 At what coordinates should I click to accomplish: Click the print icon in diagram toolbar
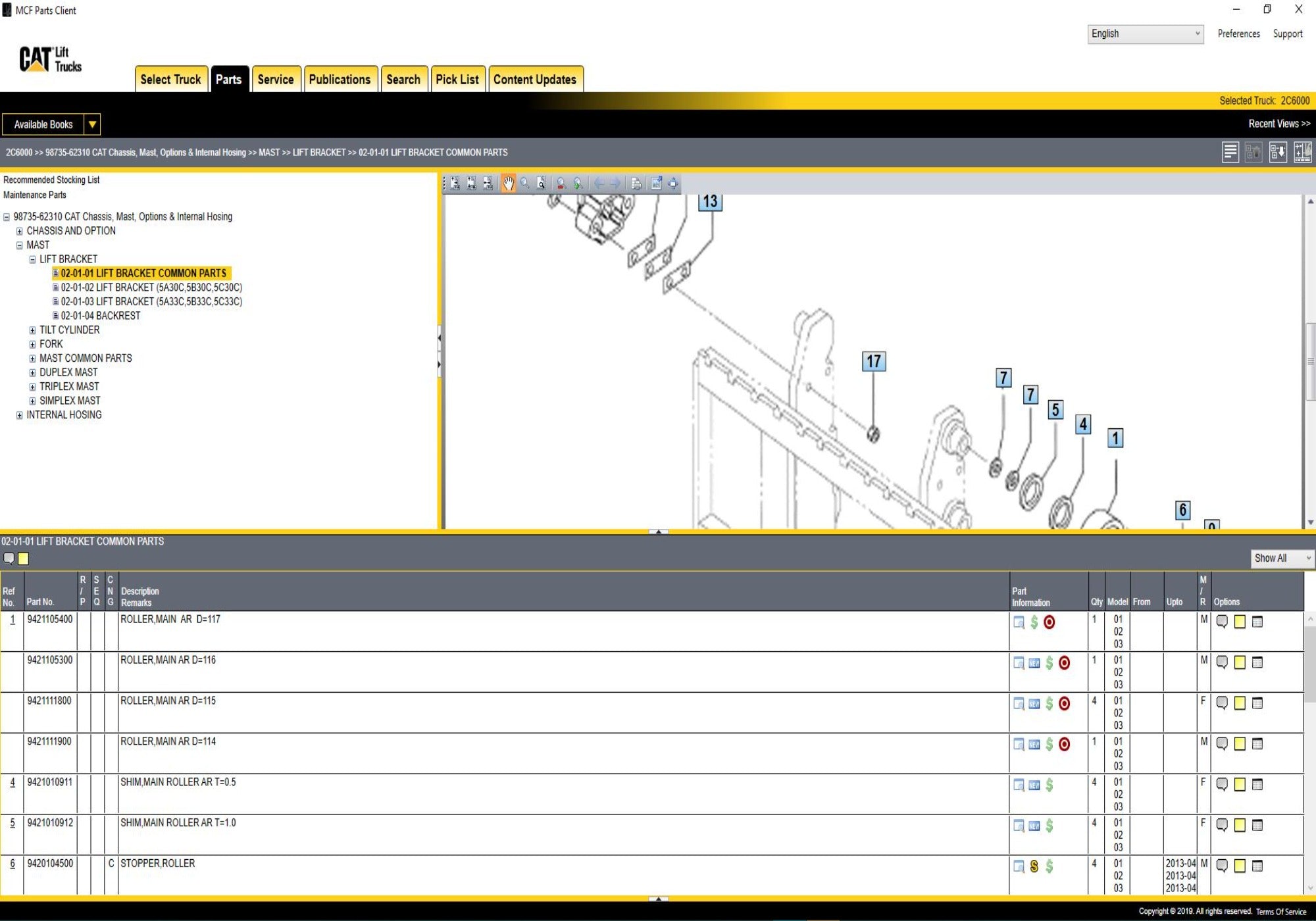pyautogui.click(x=636, y=184)
